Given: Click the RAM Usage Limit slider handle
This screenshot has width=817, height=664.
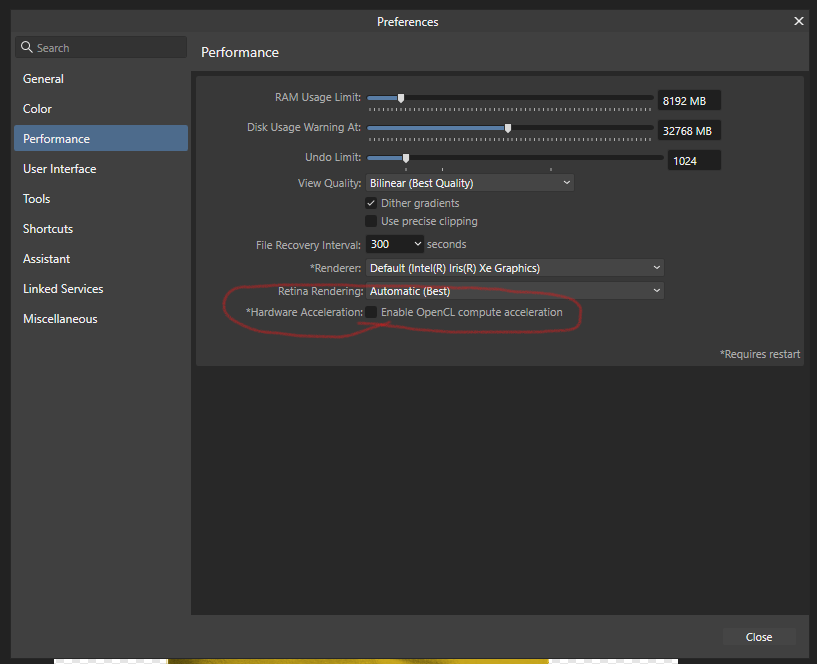Looking at the screenshot, I should (x=401, y=99).
